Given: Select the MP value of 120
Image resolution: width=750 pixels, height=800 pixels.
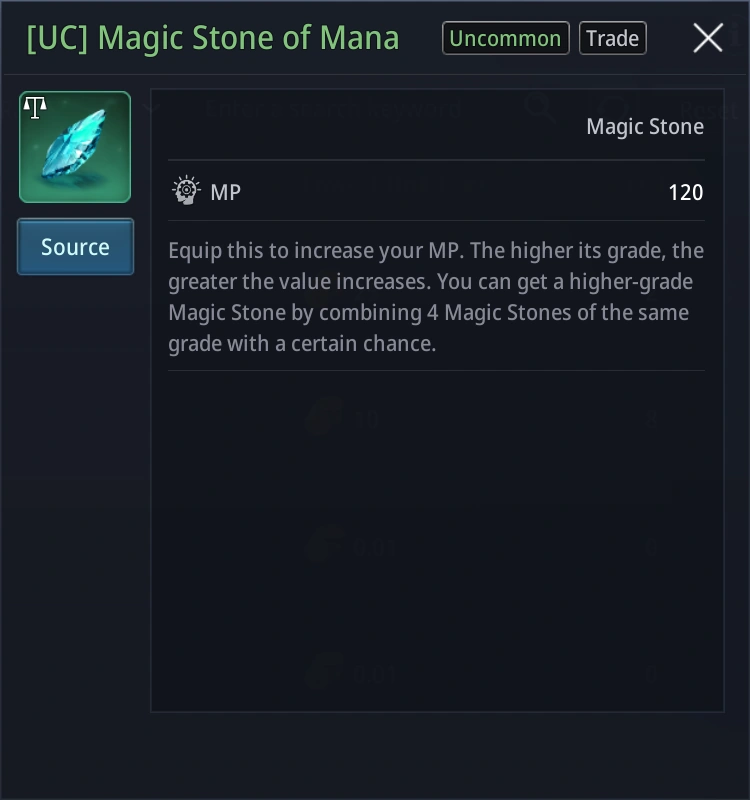Looking at the screenshot, I should (686, 192).
